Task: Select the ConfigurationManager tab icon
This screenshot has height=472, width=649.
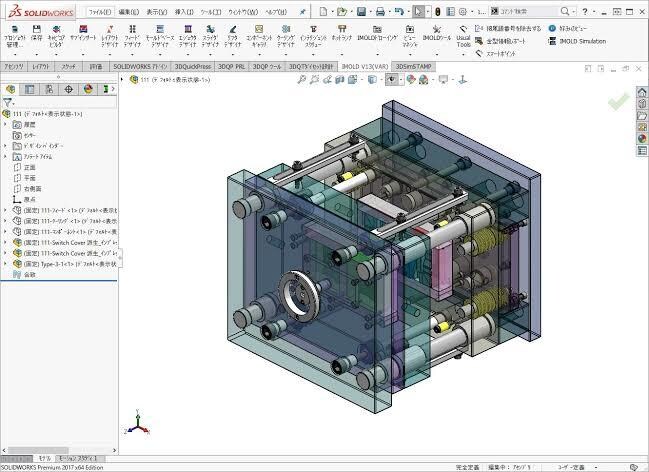Action: point(49,89)
